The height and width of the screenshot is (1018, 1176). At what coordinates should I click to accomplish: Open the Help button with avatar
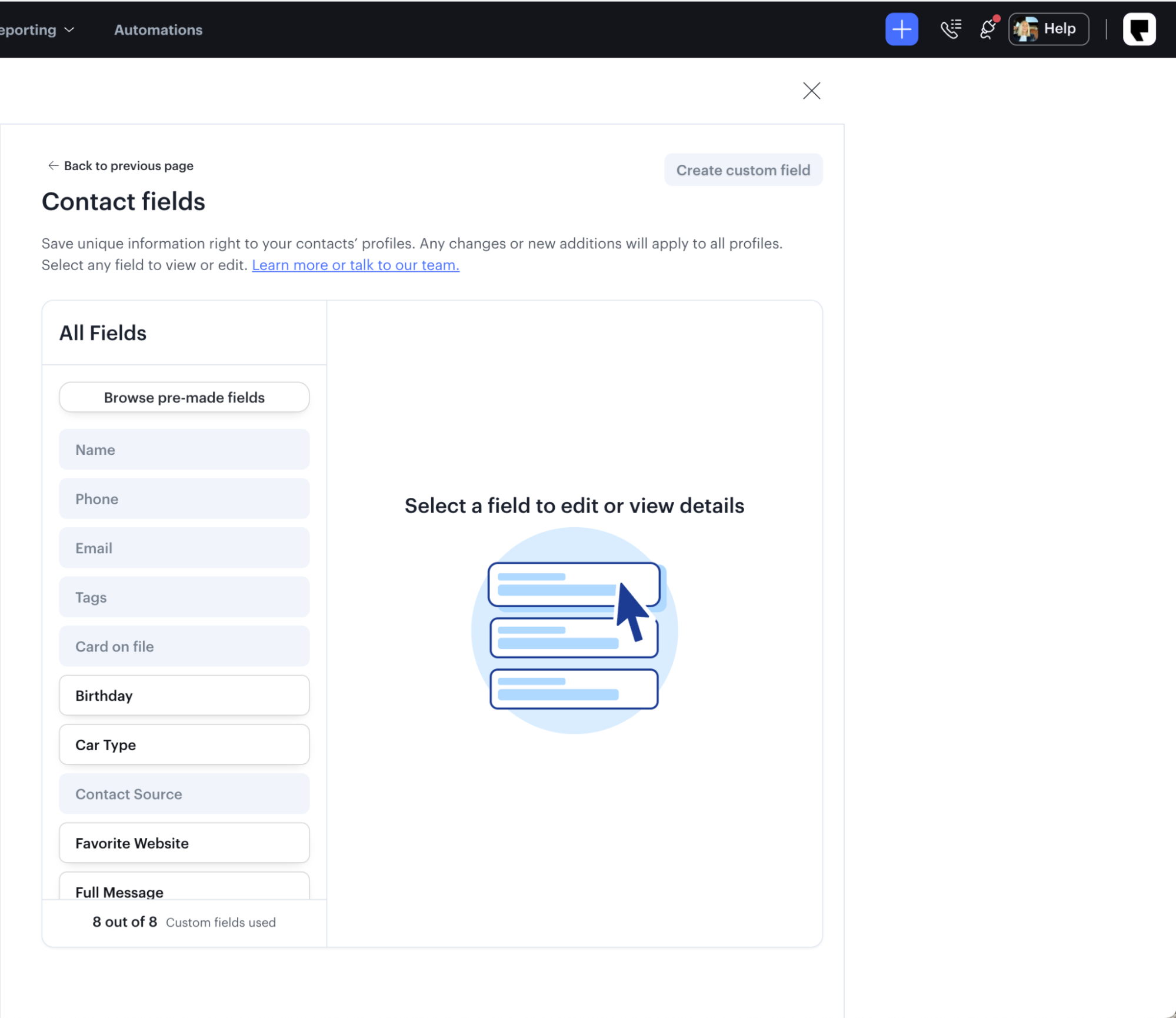(x=1048, y=29)
